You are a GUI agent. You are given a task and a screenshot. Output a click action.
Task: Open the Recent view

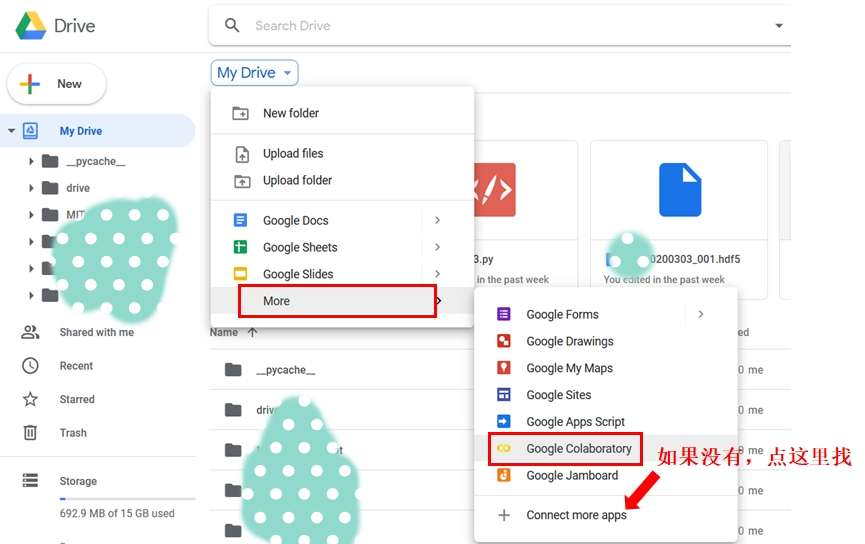tap(76, 366)
